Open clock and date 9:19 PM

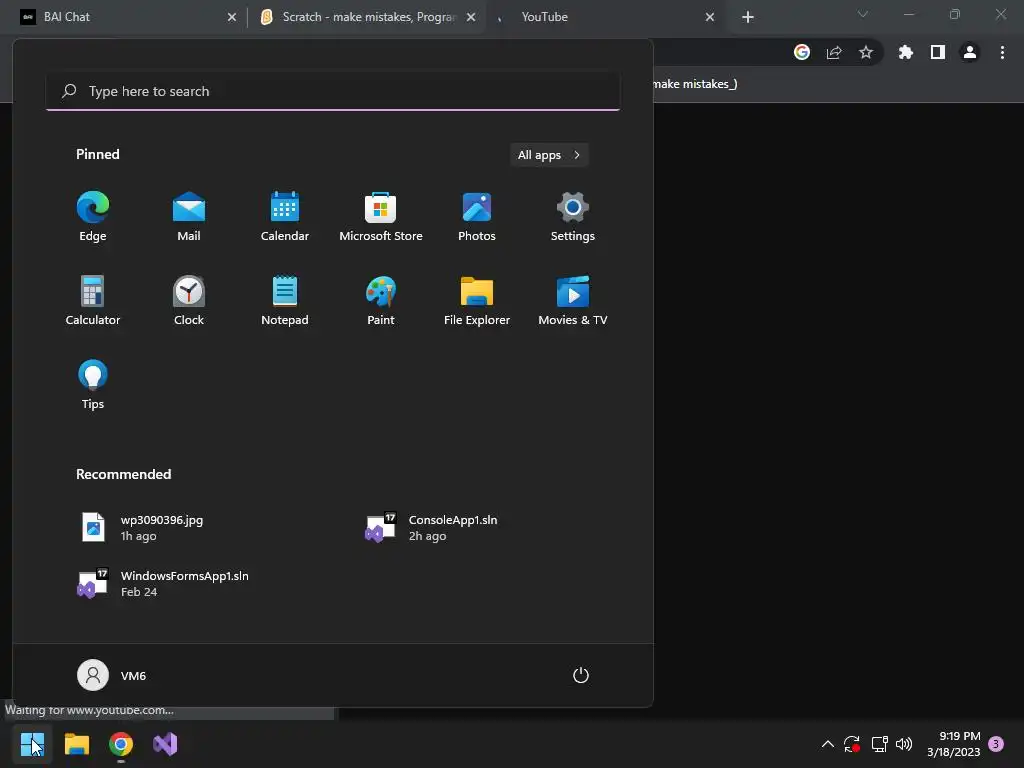(x=953, y=744)
